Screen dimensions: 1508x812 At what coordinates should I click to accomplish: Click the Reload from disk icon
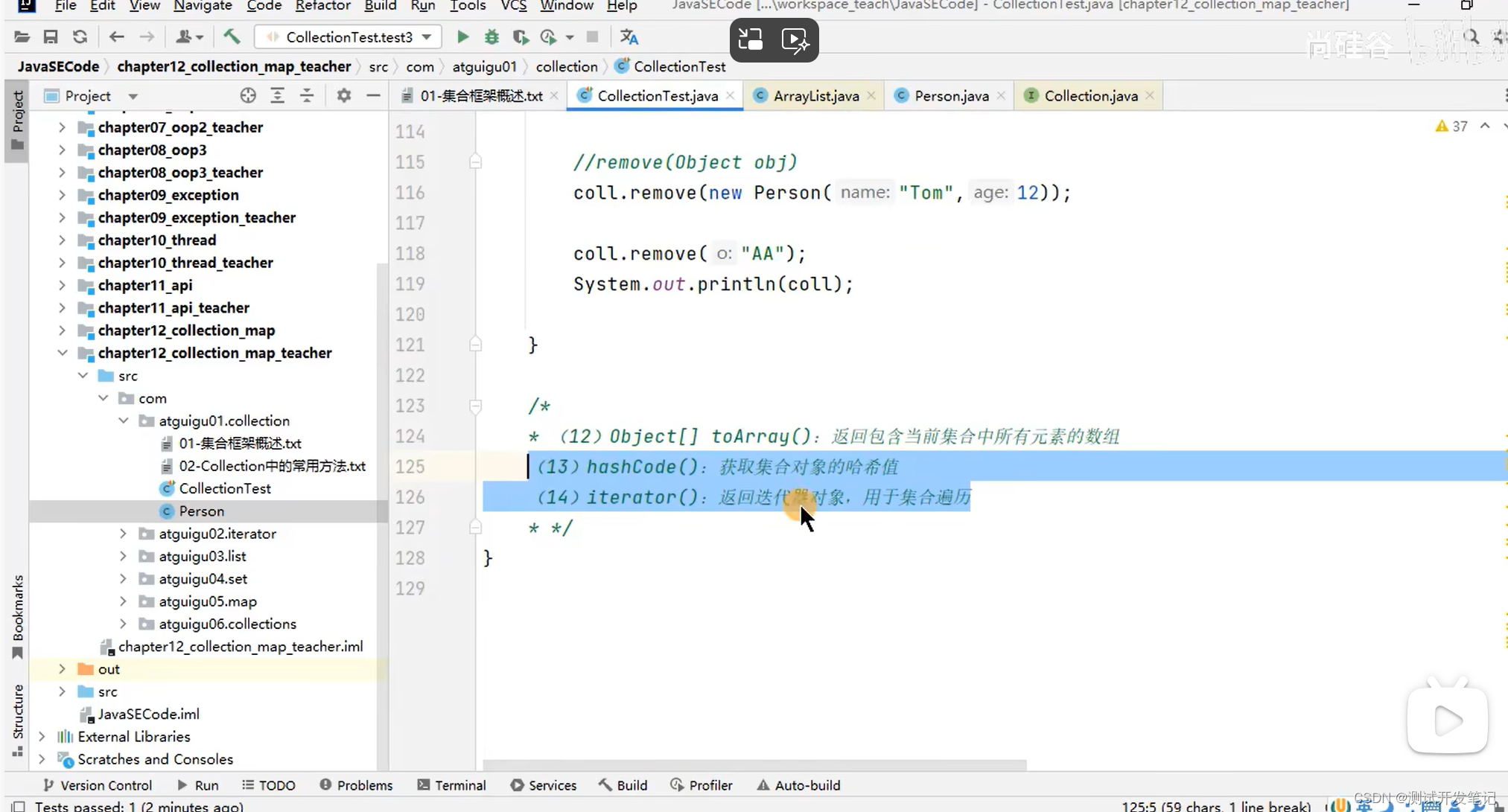(80, 36)
